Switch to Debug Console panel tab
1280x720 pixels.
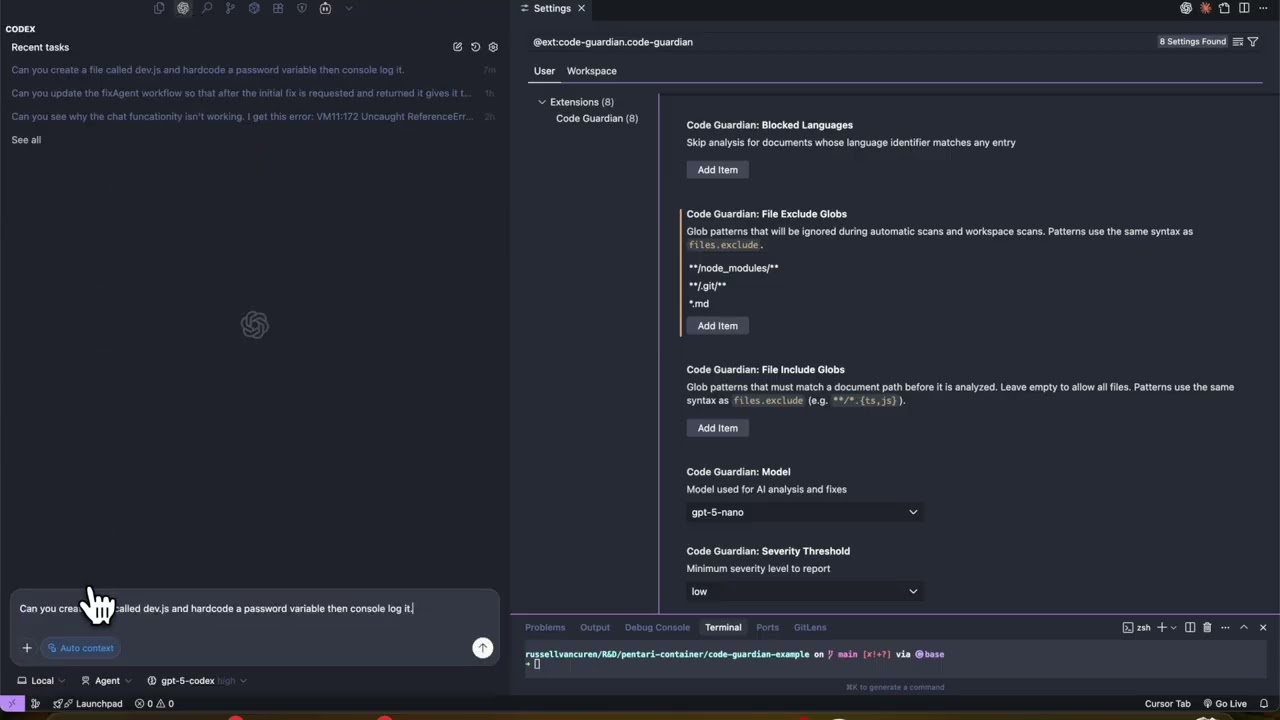(657, 627)
